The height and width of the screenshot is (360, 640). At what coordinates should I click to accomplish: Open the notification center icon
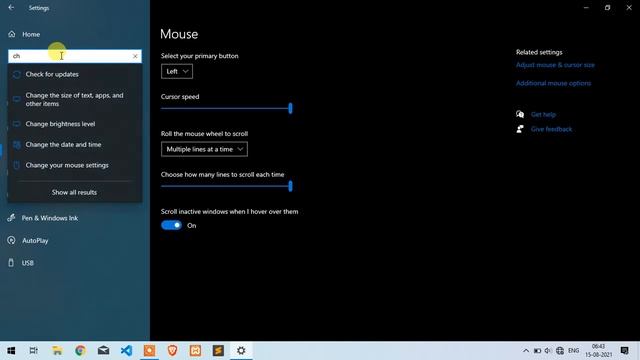[x=624, y=351]
